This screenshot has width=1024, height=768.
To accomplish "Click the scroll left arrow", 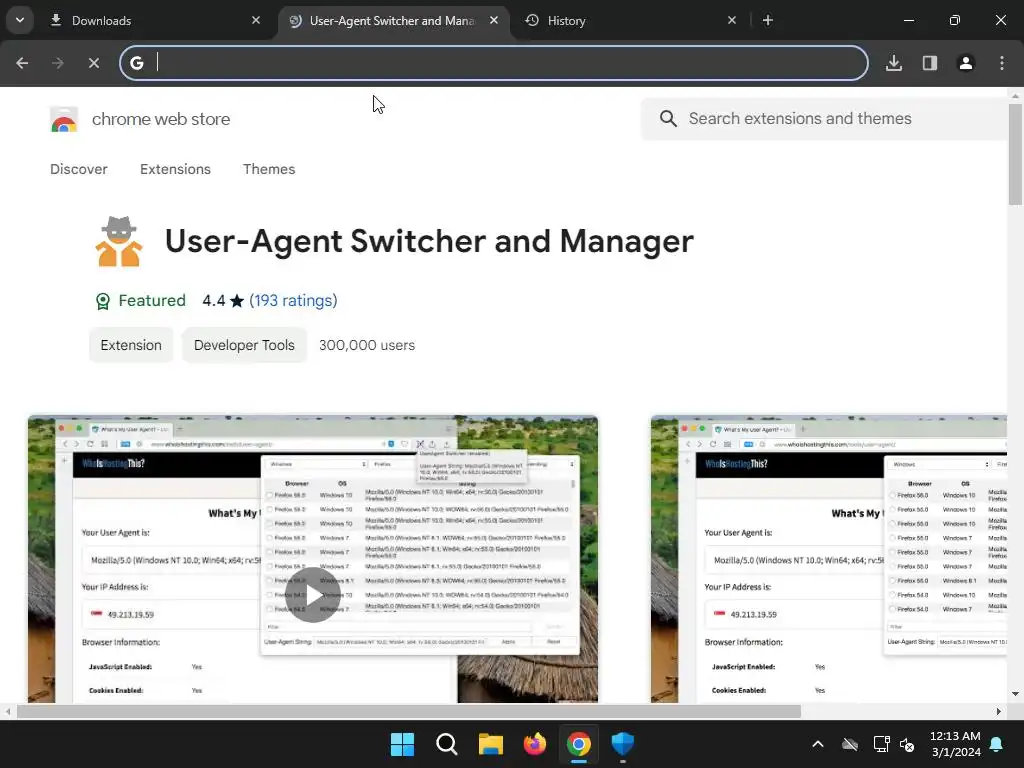I will pos(8,711).
